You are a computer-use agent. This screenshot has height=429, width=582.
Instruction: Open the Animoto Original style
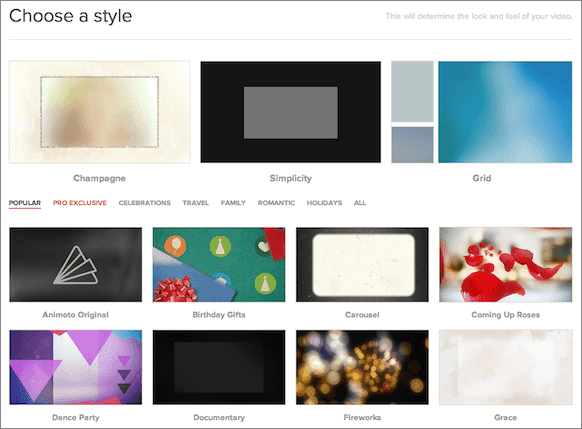(x=76, y=265)
